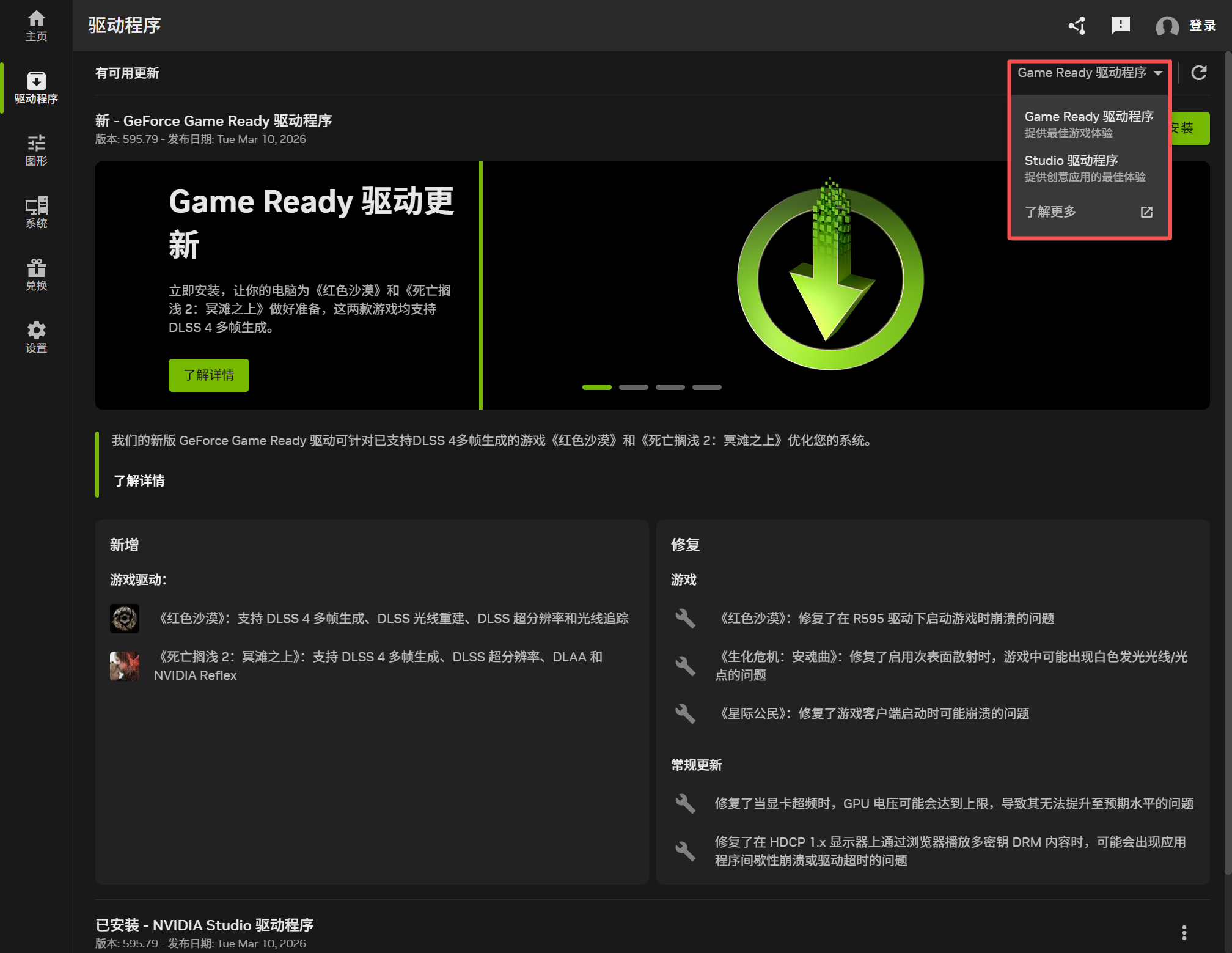Click green 了解详情 button in banner

click(209, 375)
